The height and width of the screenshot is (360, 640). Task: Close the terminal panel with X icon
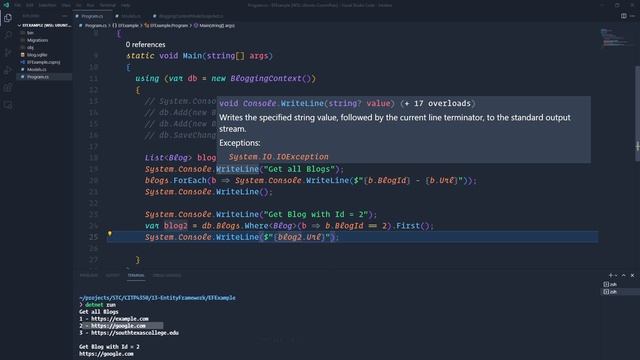pyautogui.click(x=632, y=276)
